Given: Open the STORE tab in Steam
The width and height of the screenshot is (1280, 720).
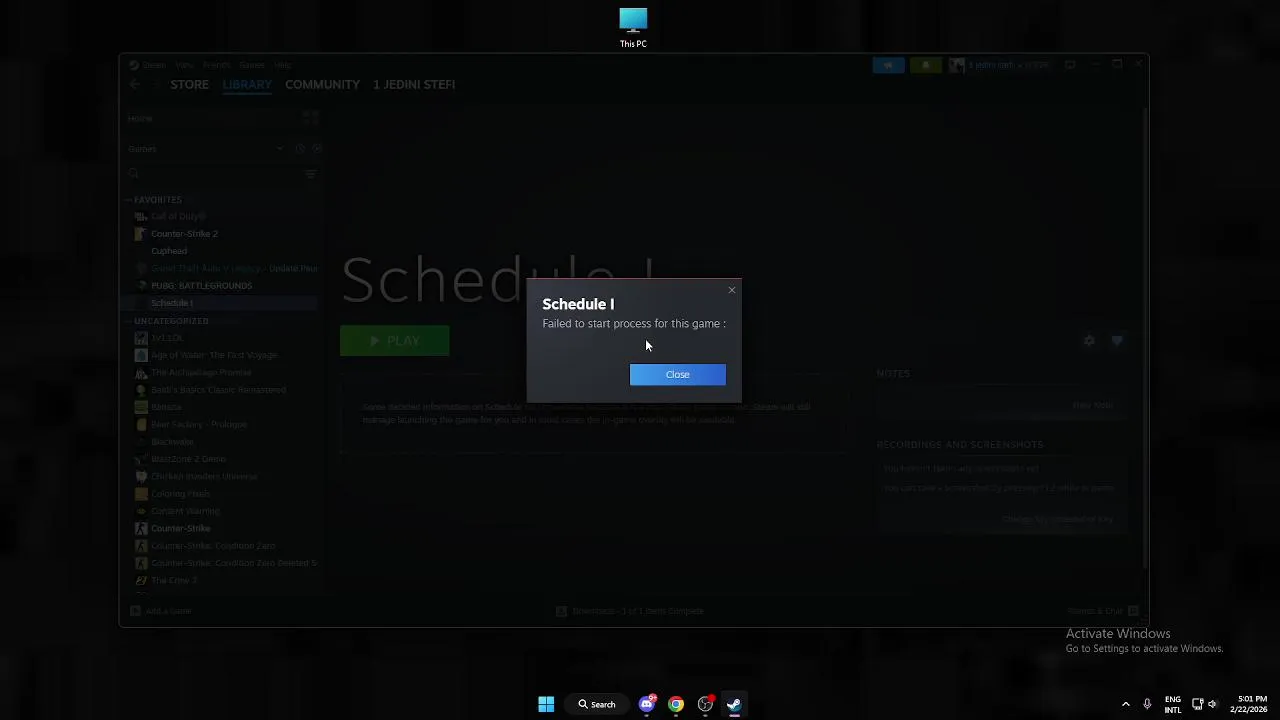Looking at the screenshot, I should [x=189, y=84].
